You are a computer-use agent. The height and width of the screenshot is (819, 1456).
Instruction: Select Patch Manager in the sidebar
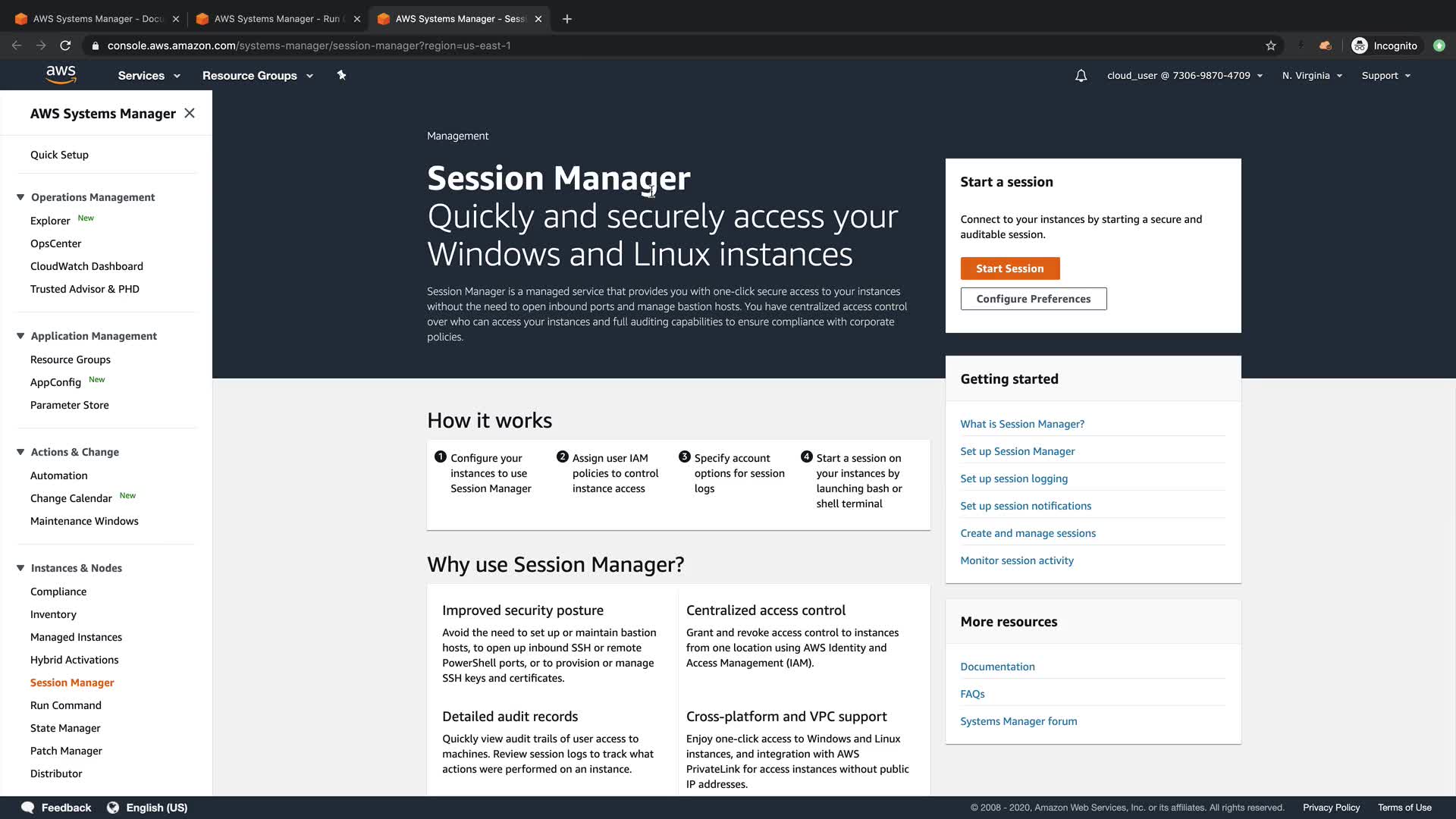point(66,751)
